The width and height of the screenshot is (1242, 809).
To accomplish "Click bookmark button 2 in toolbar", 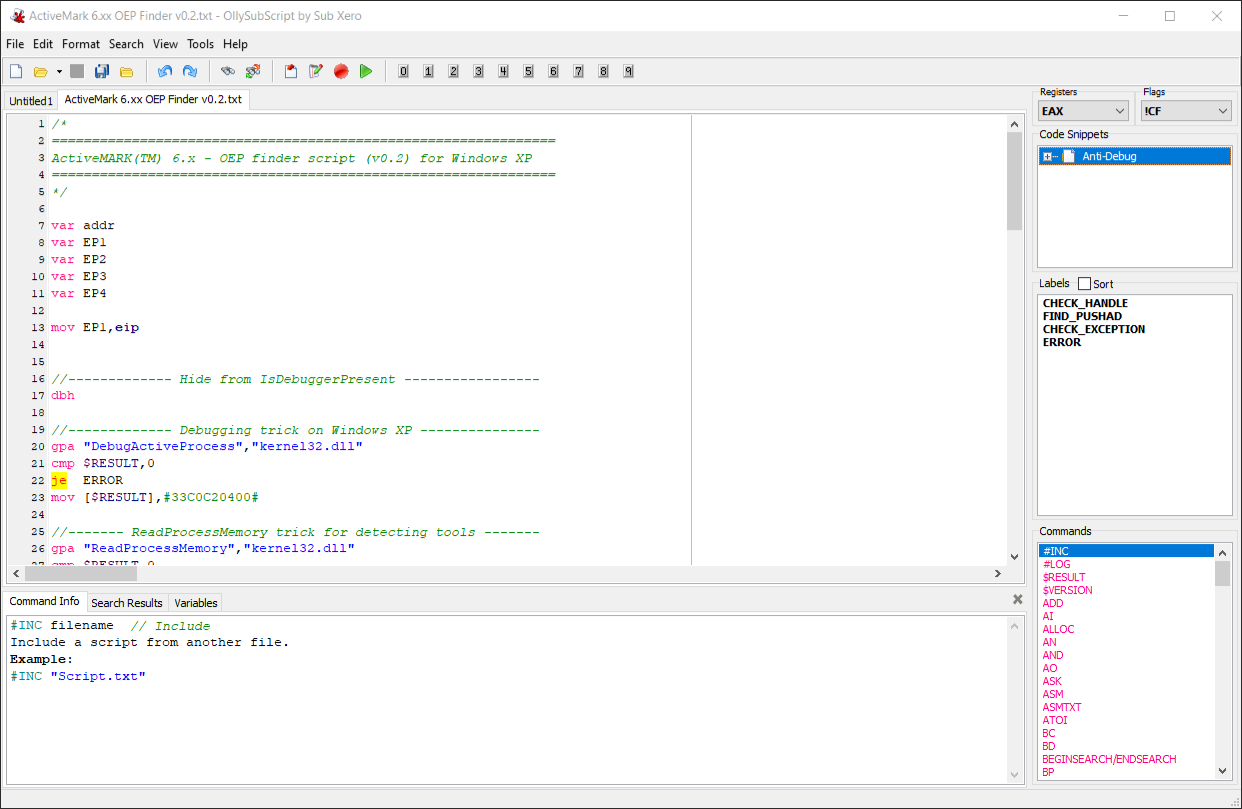I will [454, 71].
